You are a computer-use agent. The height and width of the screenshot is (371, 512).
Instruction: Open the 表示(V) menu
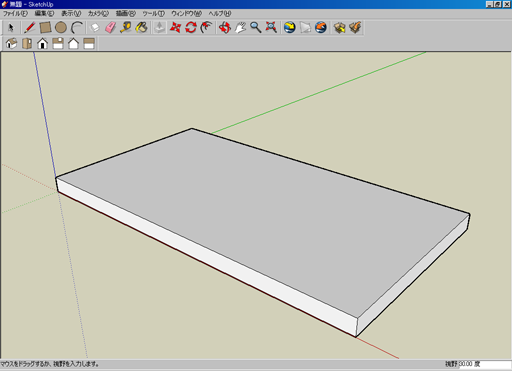[x=71, y=13]
